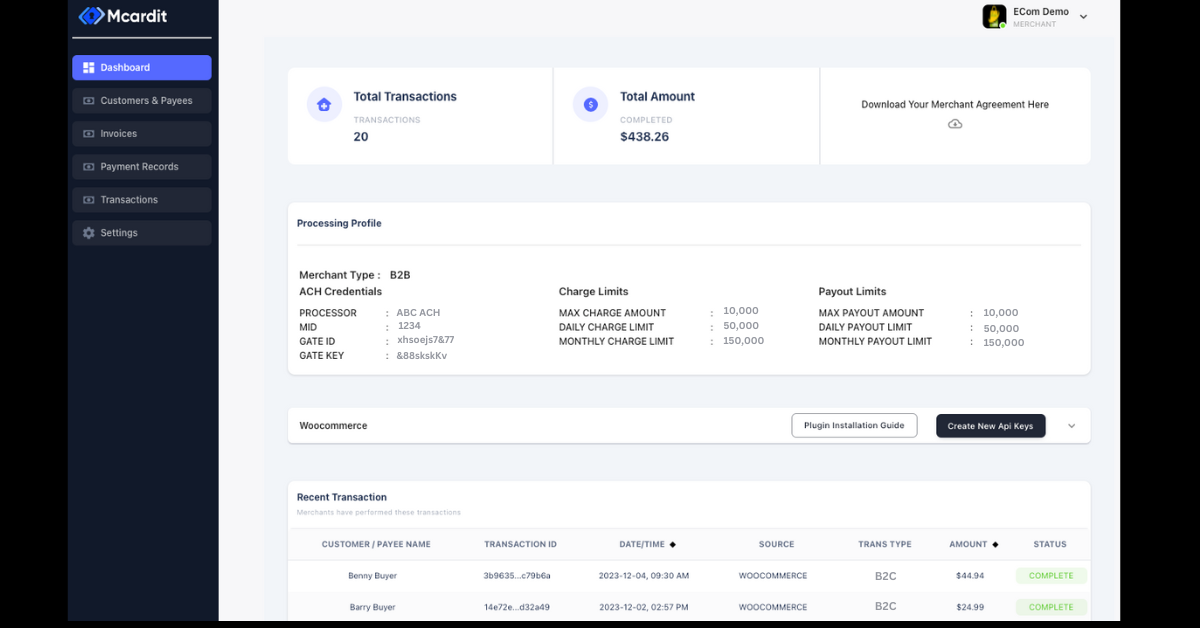Click the Payment Records sidebar icon
Viewport: 1200px width, 628px height.
click(x=89, y=167)
